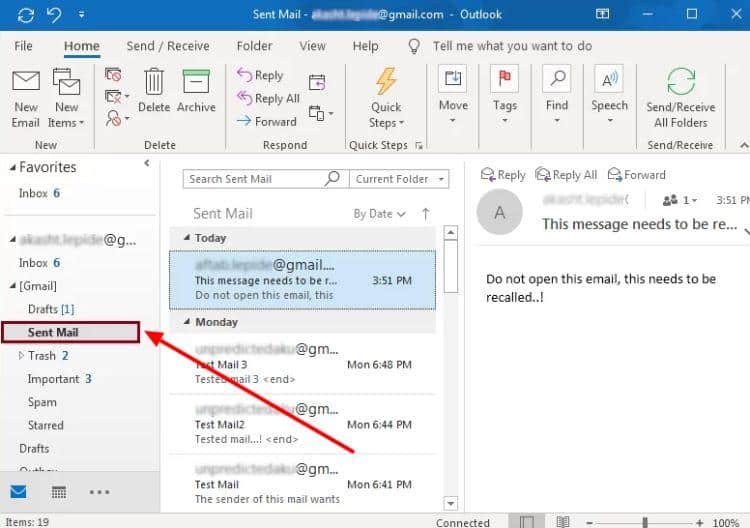Open the Test Mail2 message
The width and height of the screenshot is (750, 528).
point(302,424)
